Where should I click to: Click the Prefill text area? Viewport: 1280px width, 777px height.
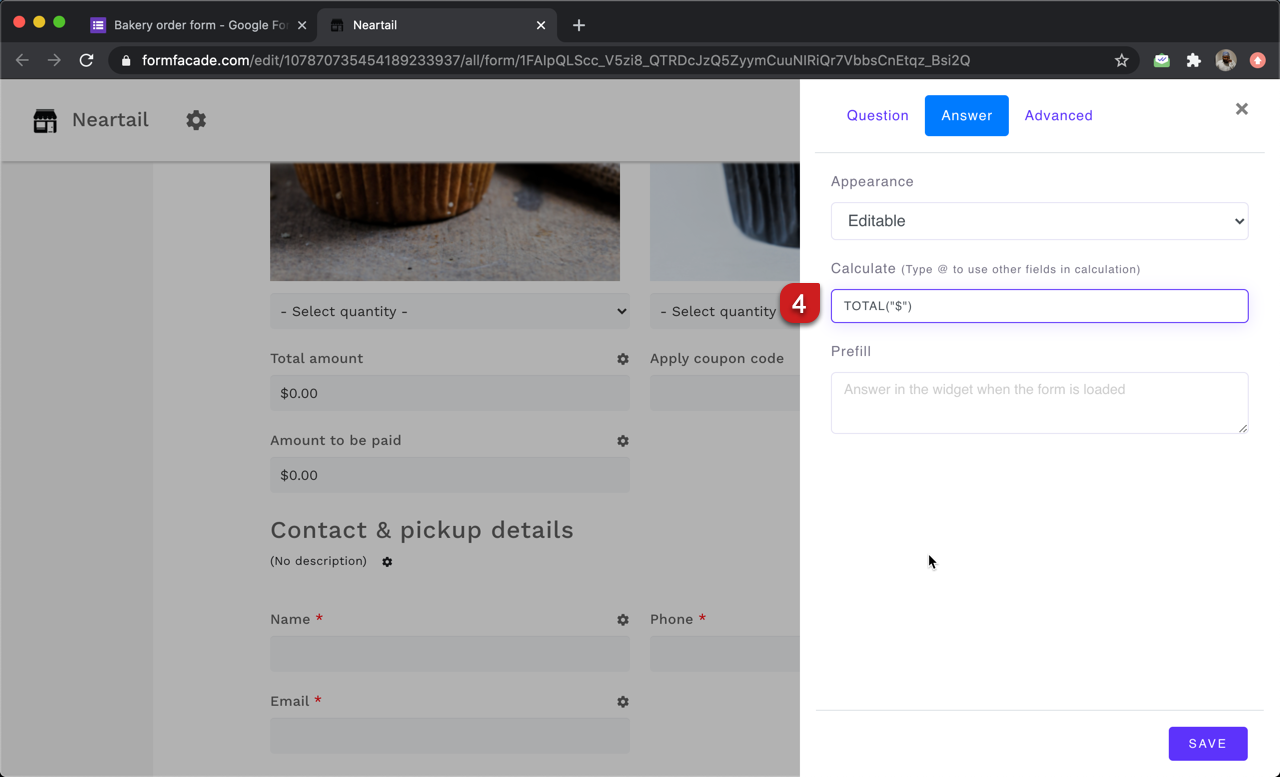[x=1039, y=403]
